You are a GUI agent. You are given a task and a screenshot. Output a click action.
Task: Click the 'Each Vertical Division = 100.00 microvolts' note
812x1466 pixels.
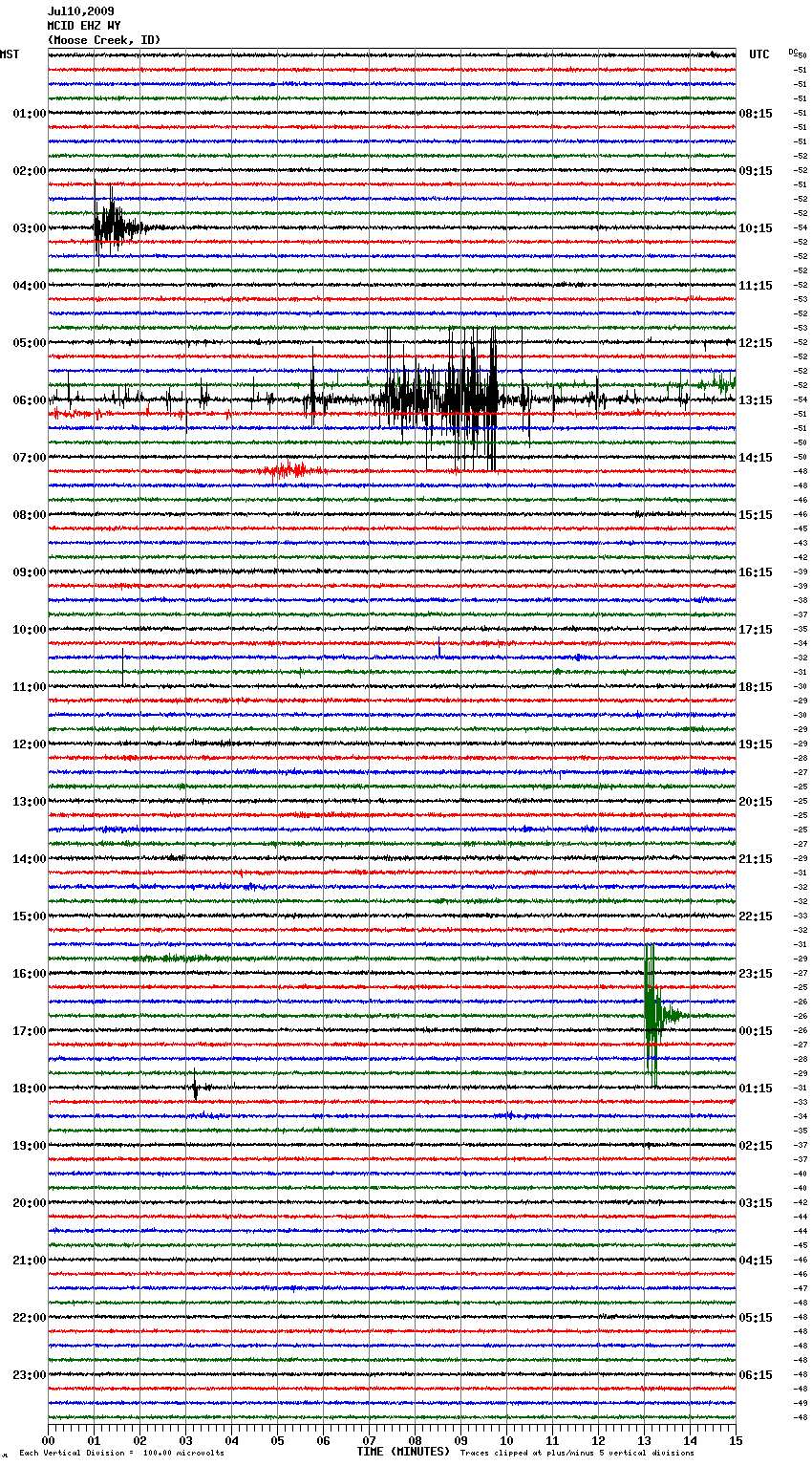[x=121, y=1454]
